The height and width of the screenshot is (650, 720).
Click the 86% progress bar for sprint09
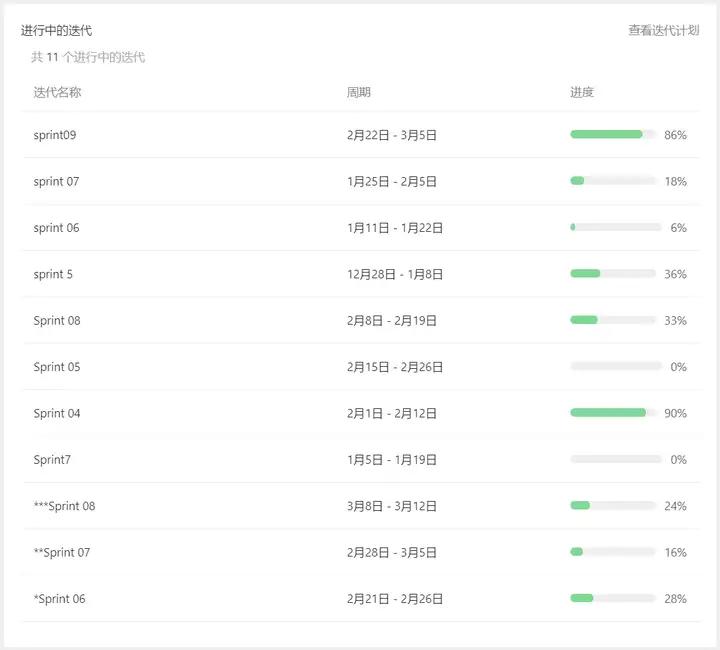coord(613,134)
